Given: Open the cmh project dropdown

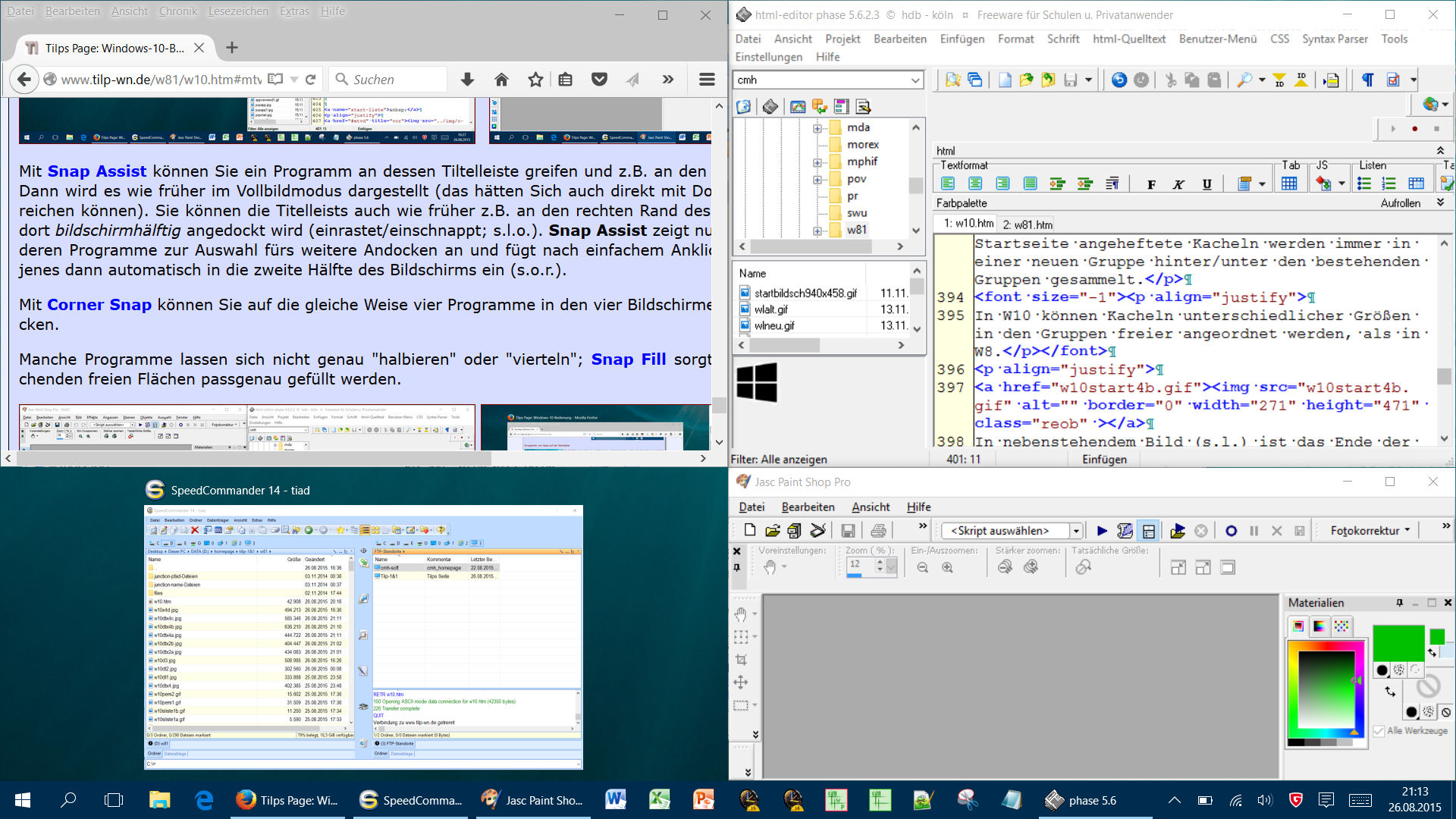Looking at the screenshot, I should tap(915, 80).
